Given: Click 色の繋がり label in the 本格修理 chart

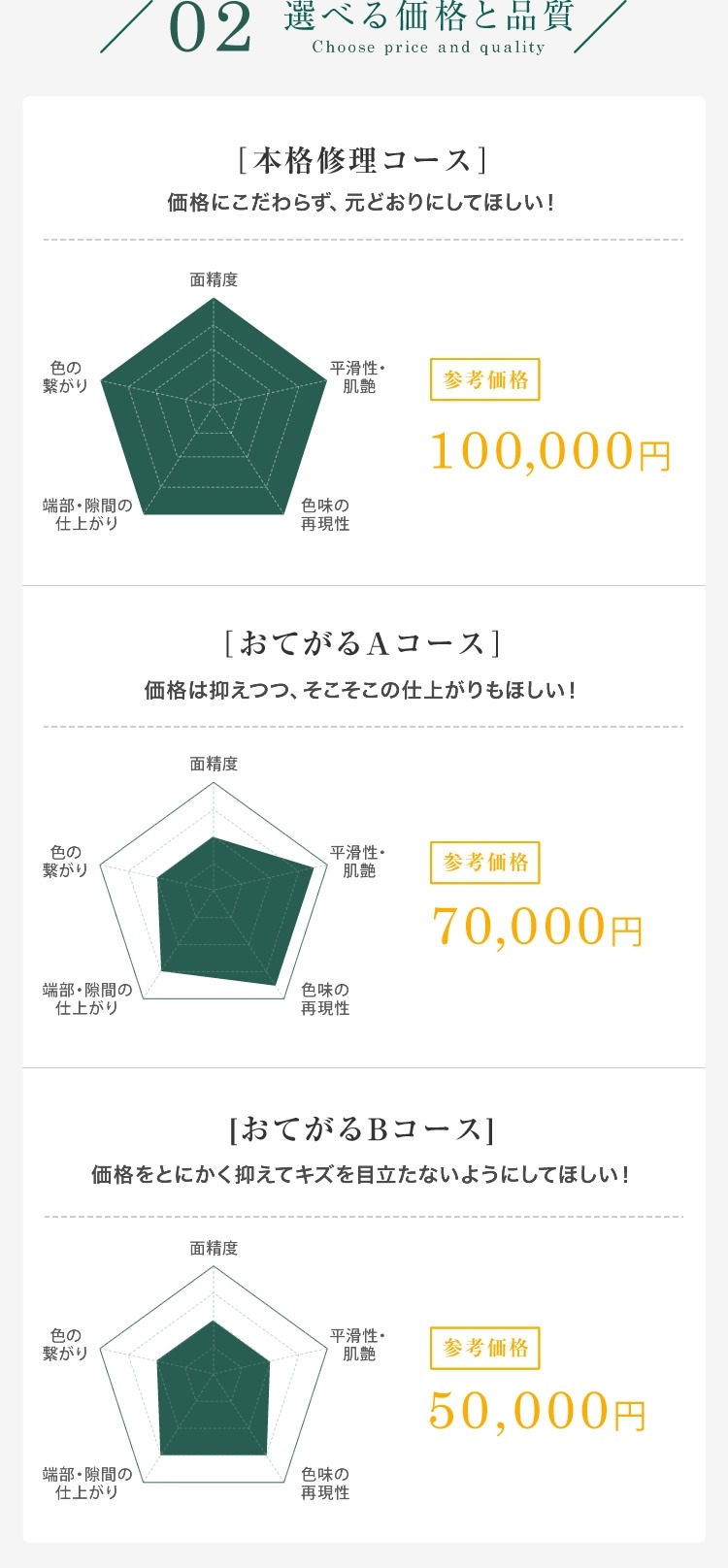Looking at the screenshot, I should pyautogui.click(x=66, y=376).
